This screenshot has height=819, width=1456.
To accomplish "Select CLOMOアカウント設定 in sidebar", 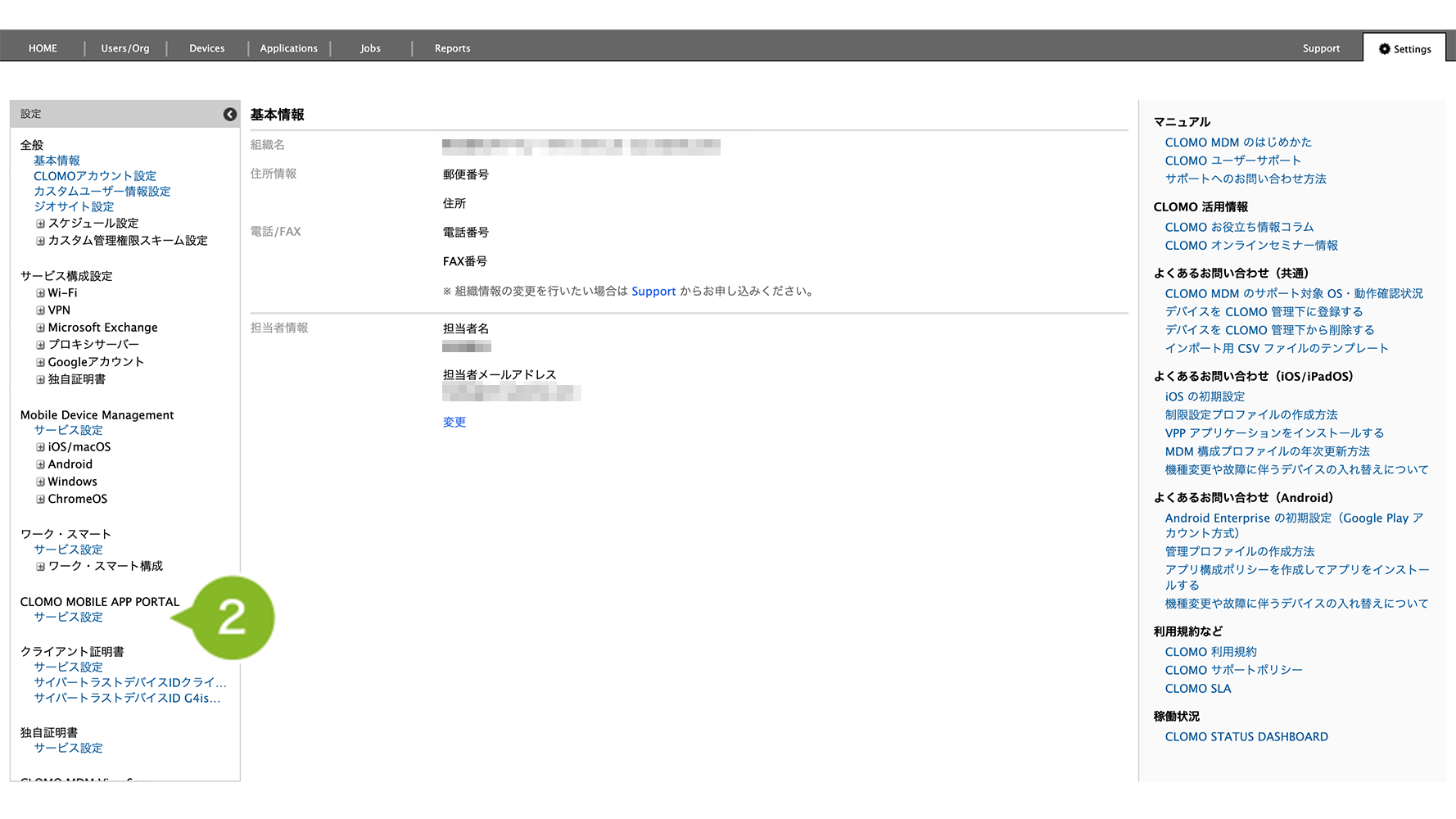I will coord(94,176).
